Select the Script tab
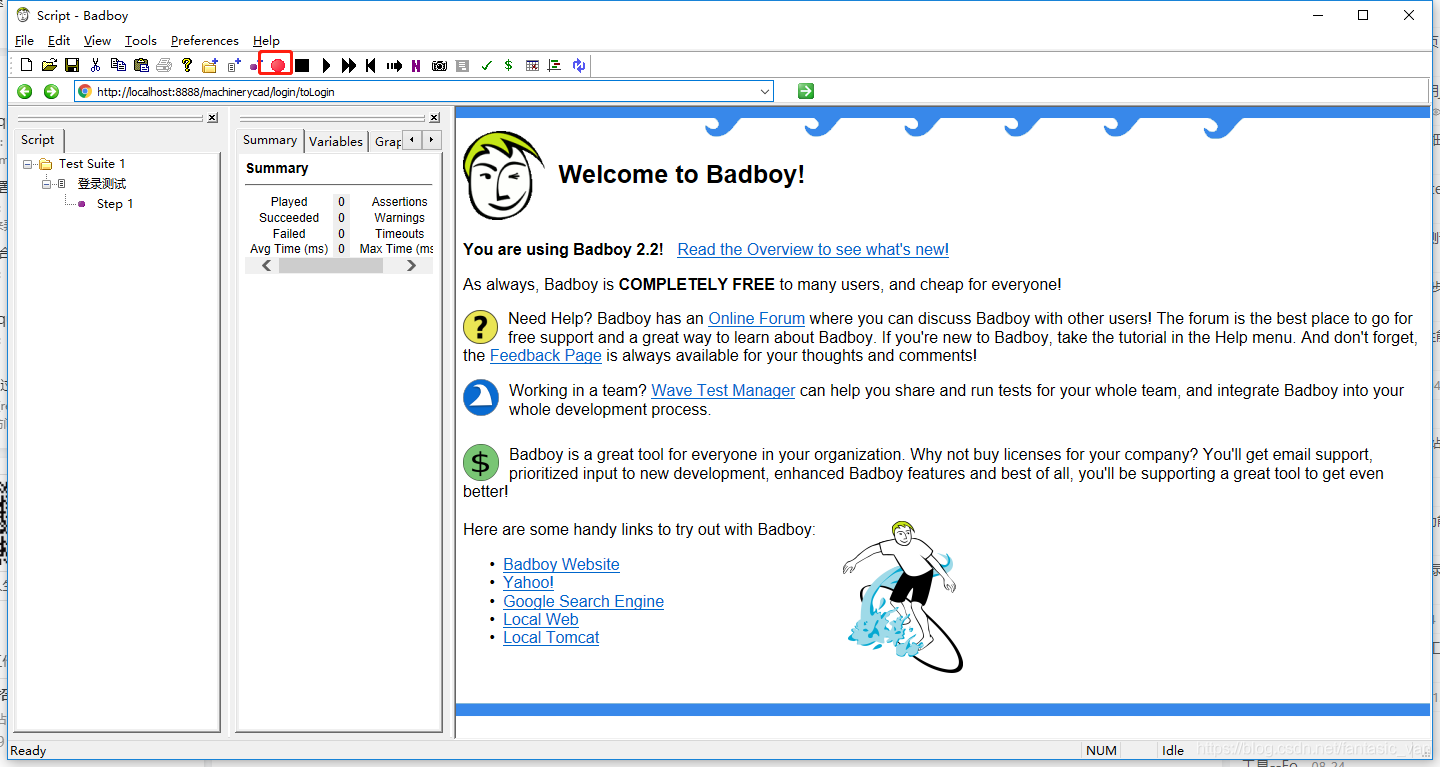1440x767 pixels. pos(38,140)
